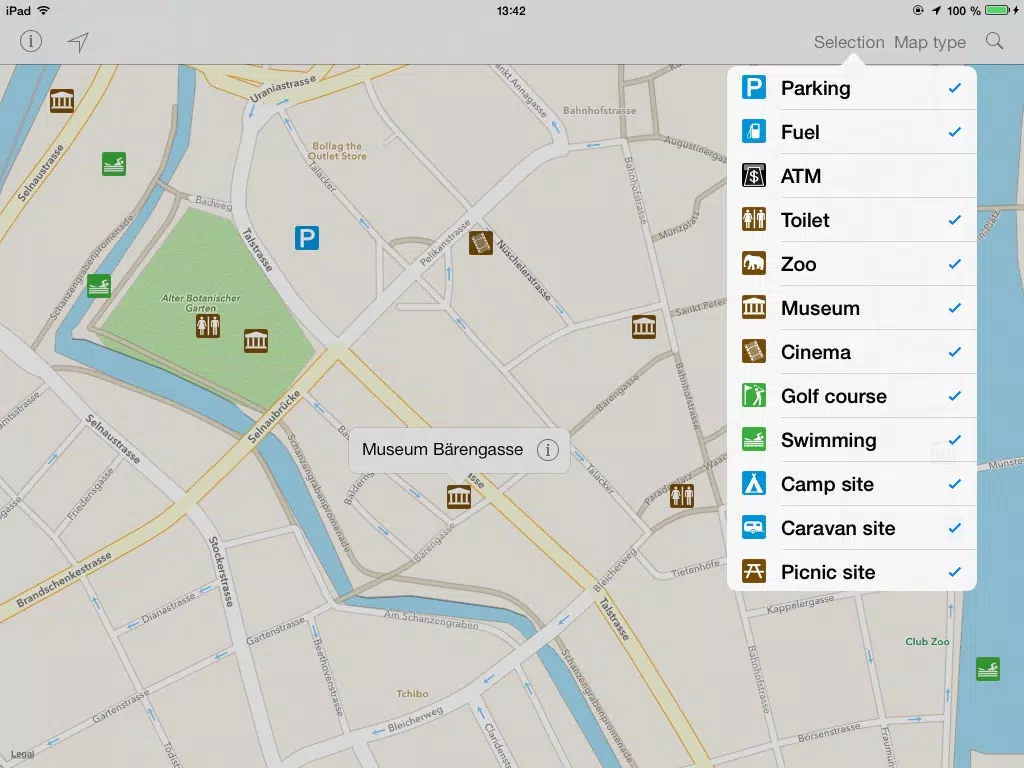Tap the swimming marker near Club Zoo
This screenshot has width=1024, height=768.
pyautogui.click(x=988, y=670)
